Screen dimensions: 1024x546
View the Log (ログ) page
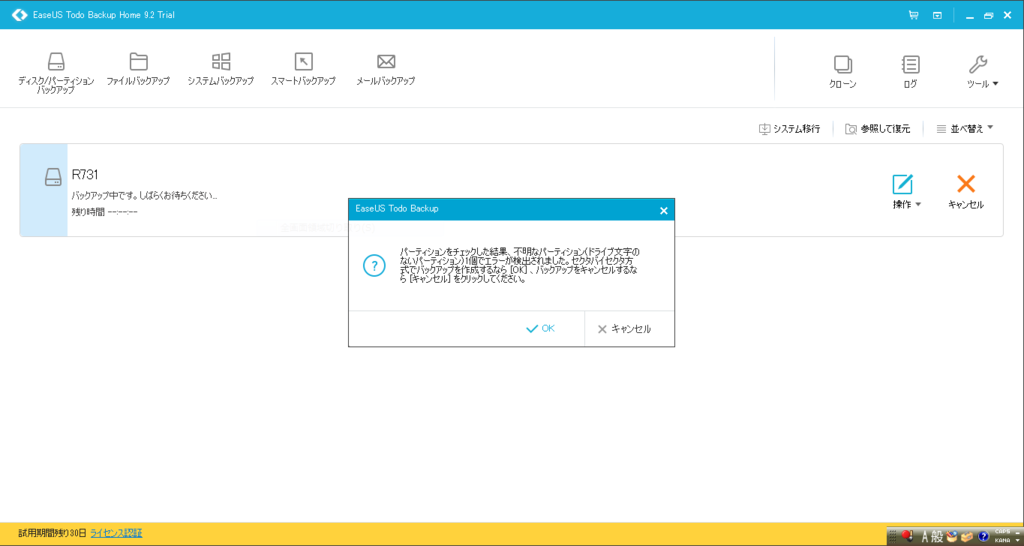click(x=910, y=72)
